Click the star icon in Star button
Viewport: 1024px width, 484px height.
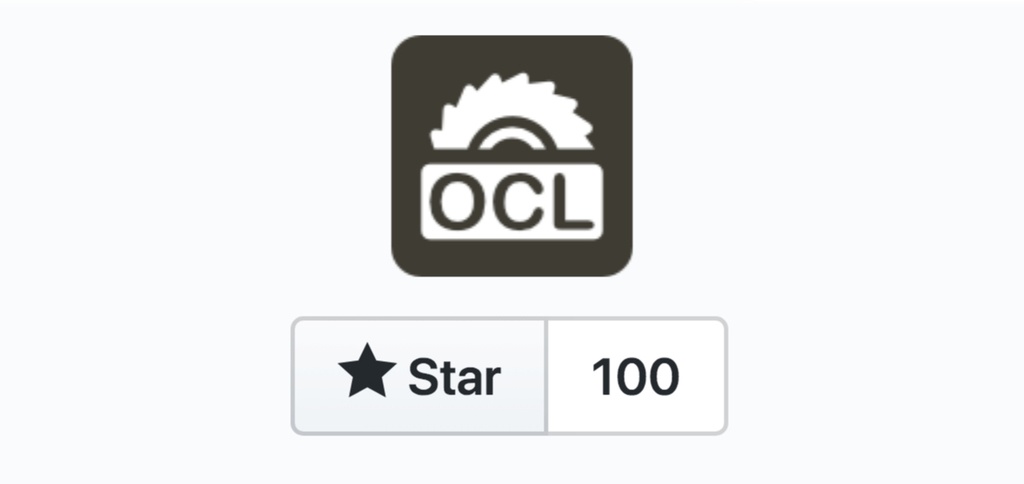367,371
